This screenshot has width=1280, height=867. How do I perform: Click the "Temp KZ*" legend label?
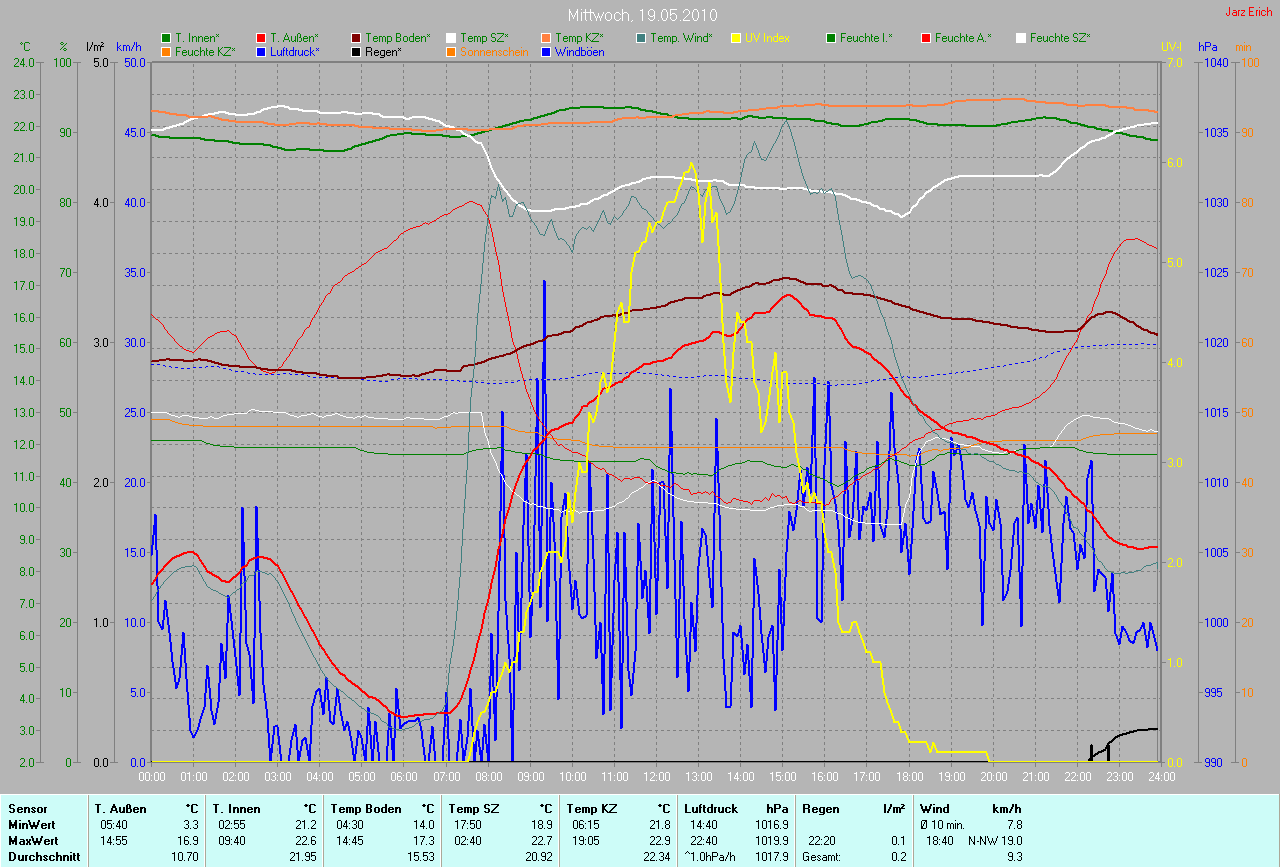579,38
